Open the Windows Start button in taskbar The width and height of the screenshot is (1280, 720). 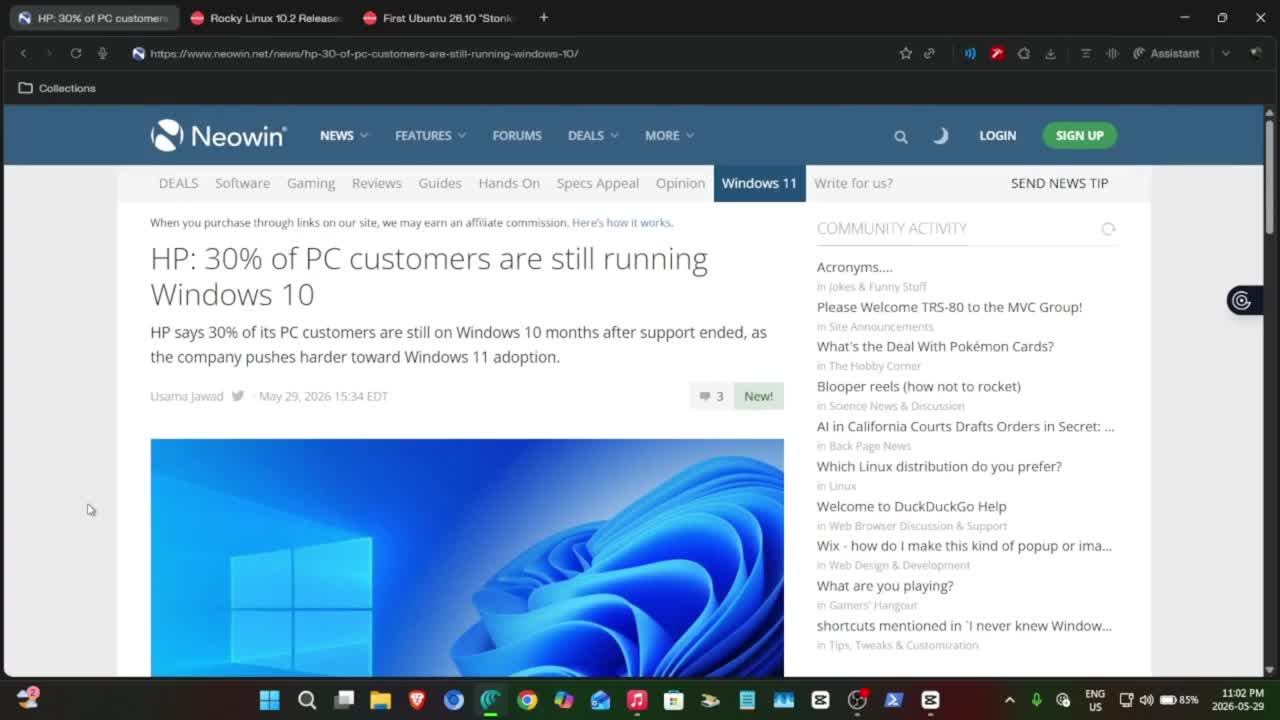[x=270, y=700]
